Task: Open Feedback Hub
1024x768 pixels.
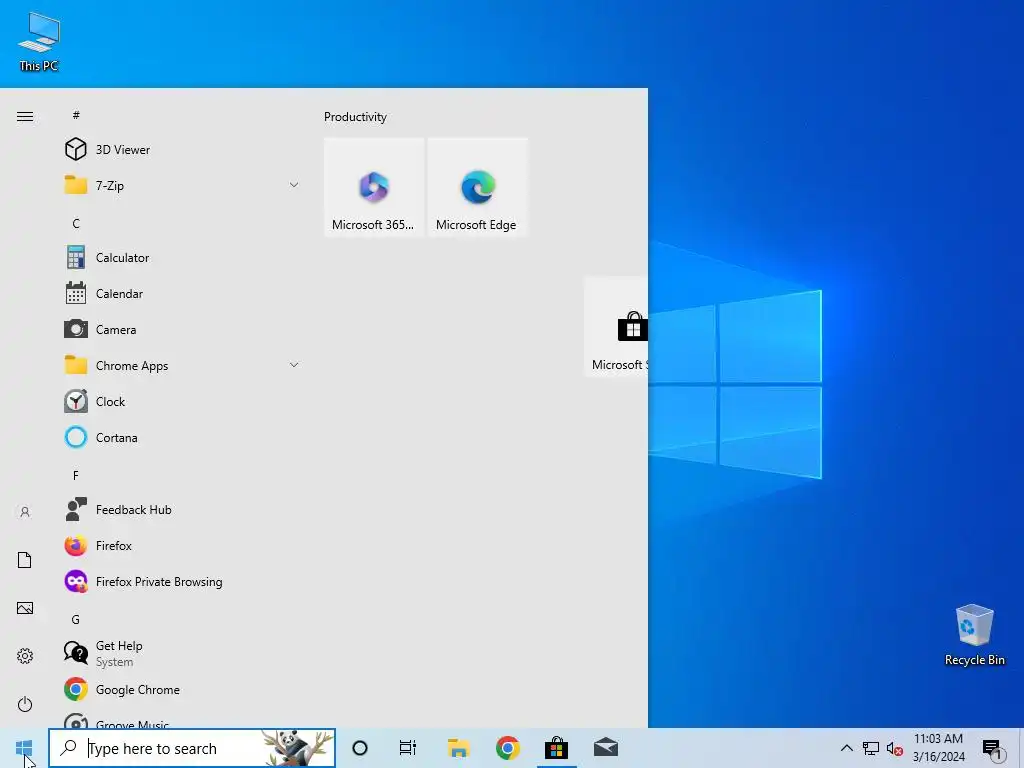Action: point(182,509)
